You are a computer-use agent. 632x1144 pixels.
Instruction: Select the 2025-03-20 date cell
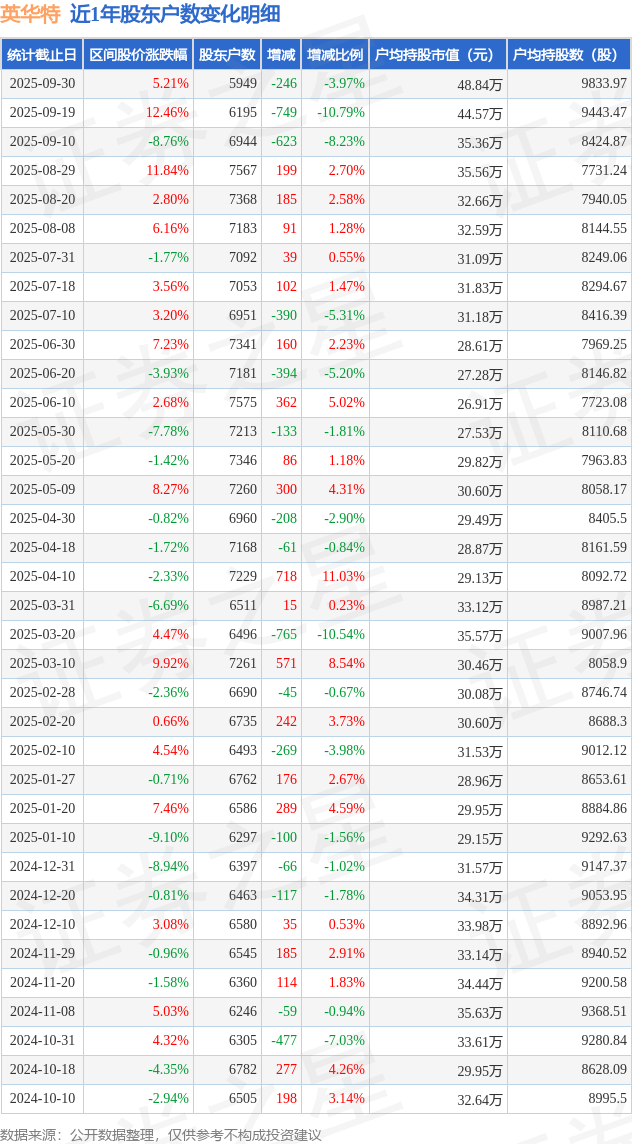(42, 635)
